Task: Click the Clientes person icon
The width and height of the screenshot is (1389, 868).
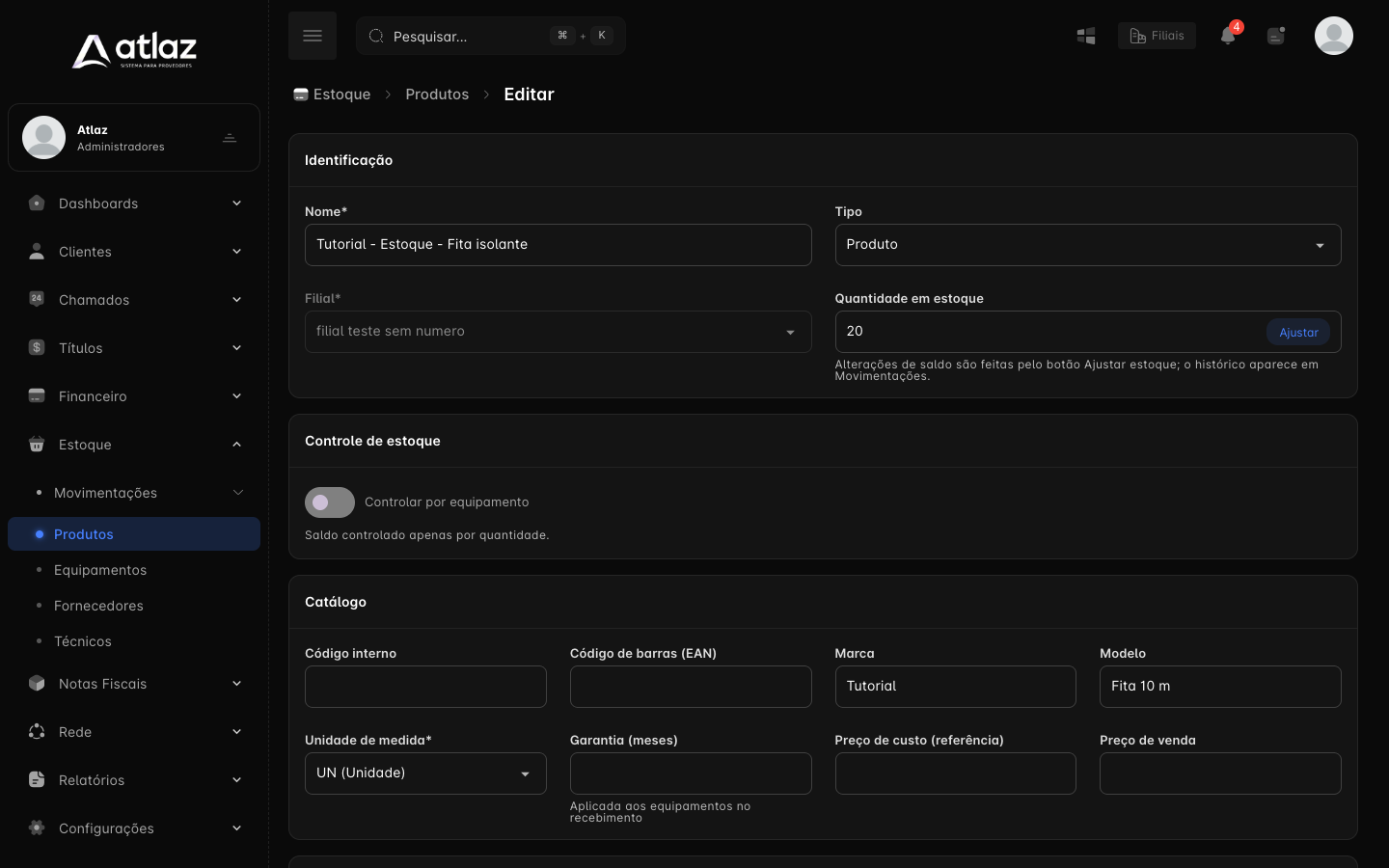Action: (x=37, y=252)
